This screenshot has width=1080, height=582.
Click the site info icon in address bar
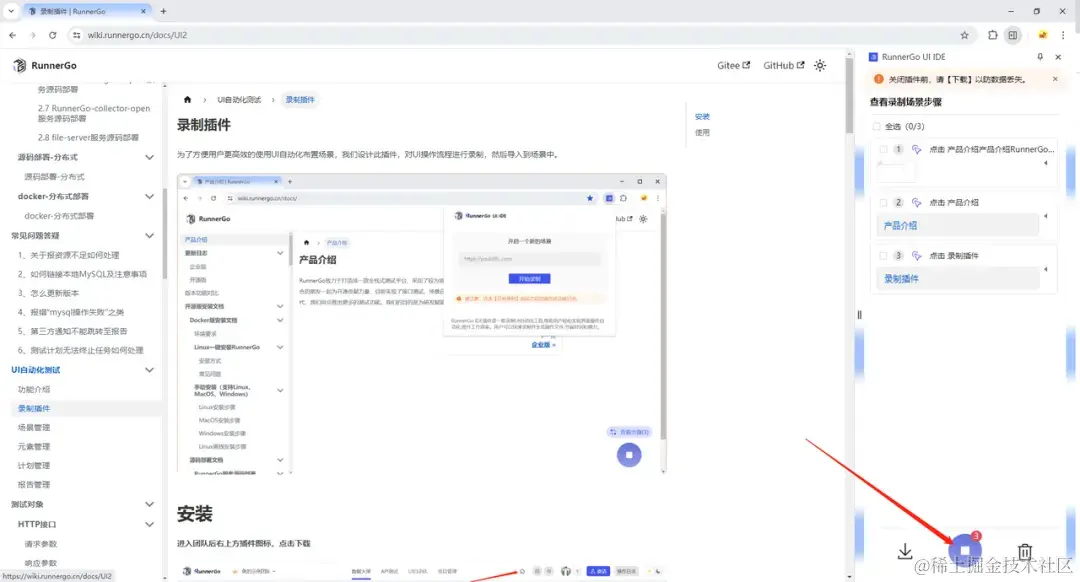76,35
